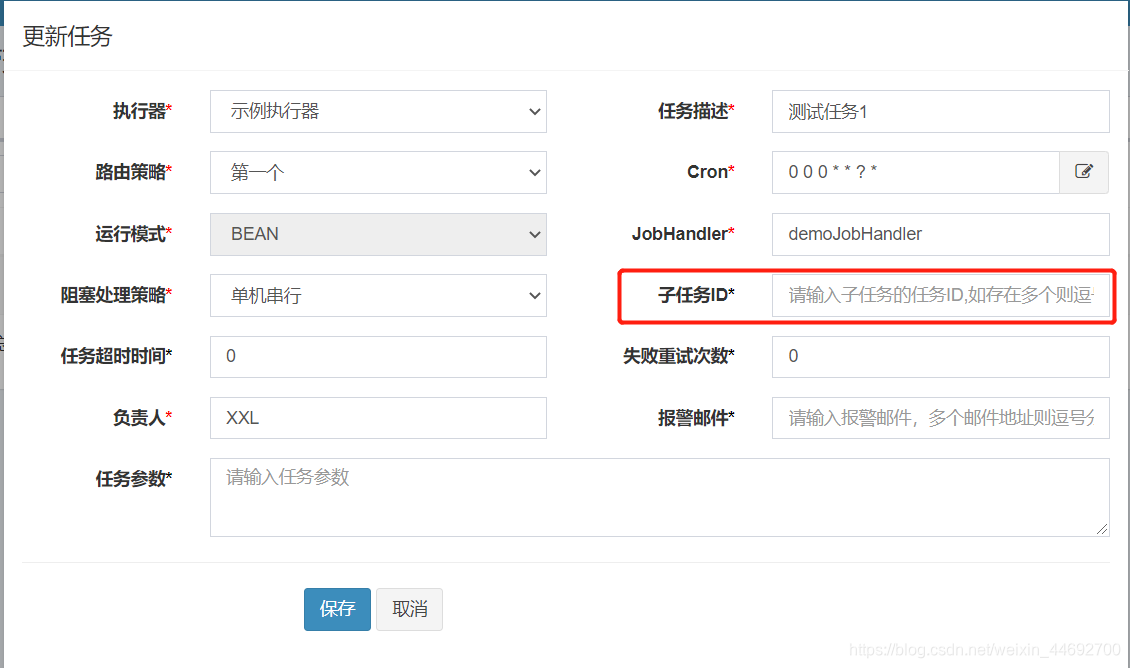Open the 执行器 dropdown
The image size is (1130, 668).
378,112
